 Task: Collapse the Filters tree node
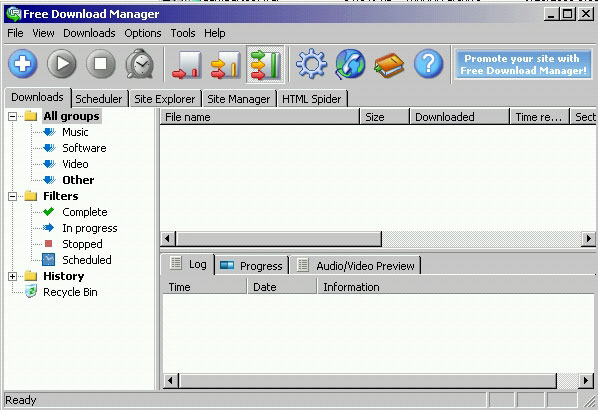click(13, 196)
